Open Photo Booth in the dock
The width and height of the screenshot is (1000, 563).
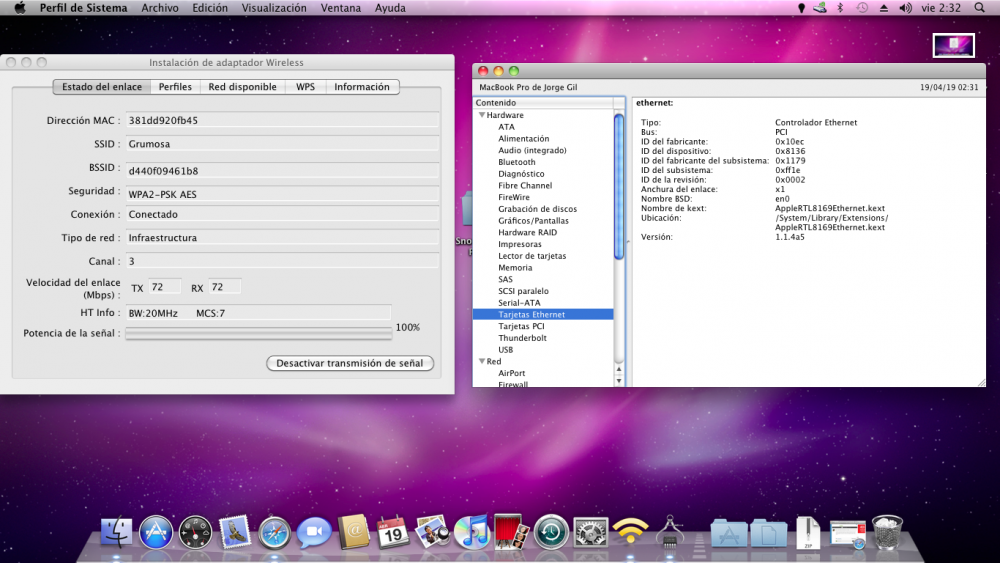(511, 532)
